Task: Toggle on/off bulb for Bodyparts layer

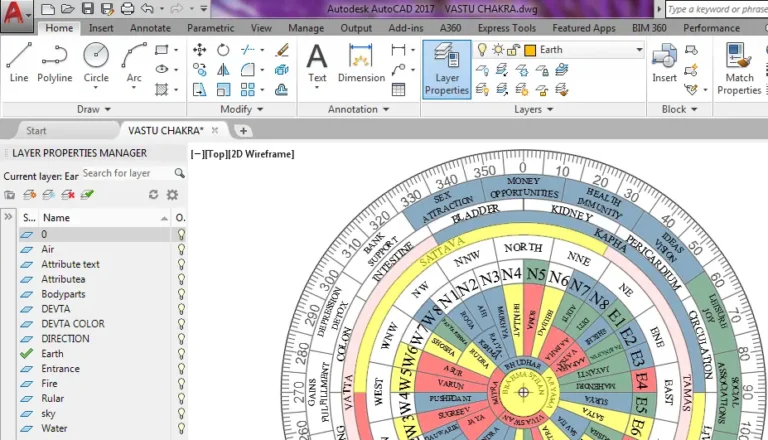Action: [181, 294]
